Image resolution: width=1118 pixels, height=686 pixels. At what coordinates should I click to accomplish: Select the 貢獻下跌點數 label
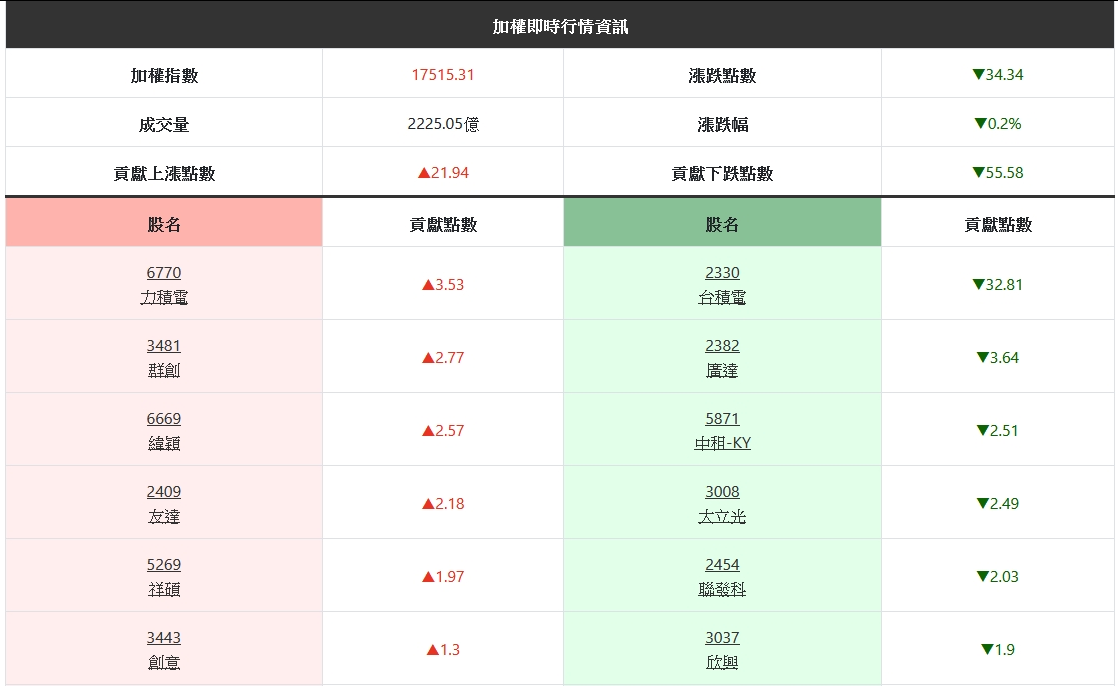[x=722, y=174]
